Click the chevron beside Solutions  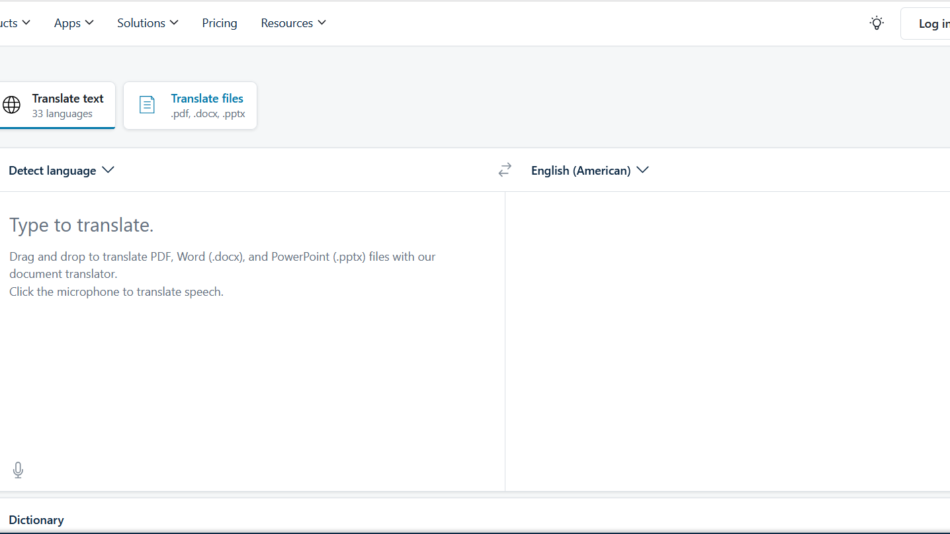click(174, 23)
